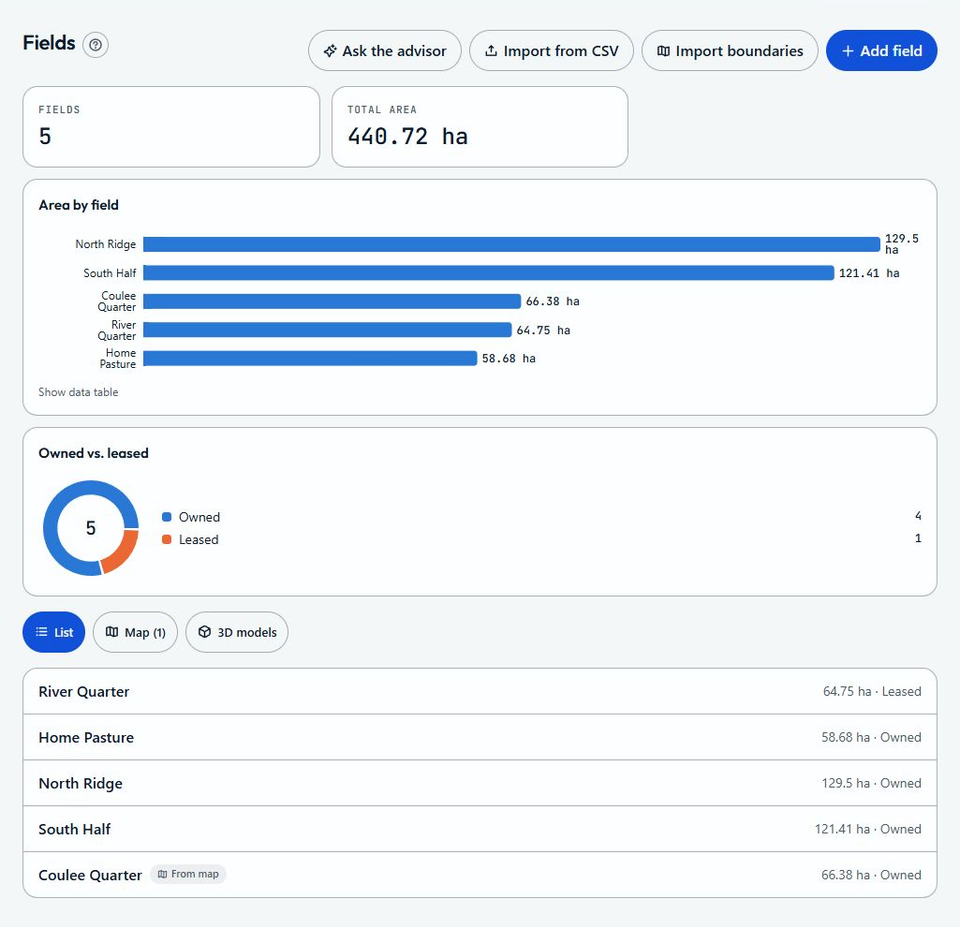The height and width of the screenshot is (927, 960).
Task: Click the North Ridge bar in chart
Action: (511, 244)
